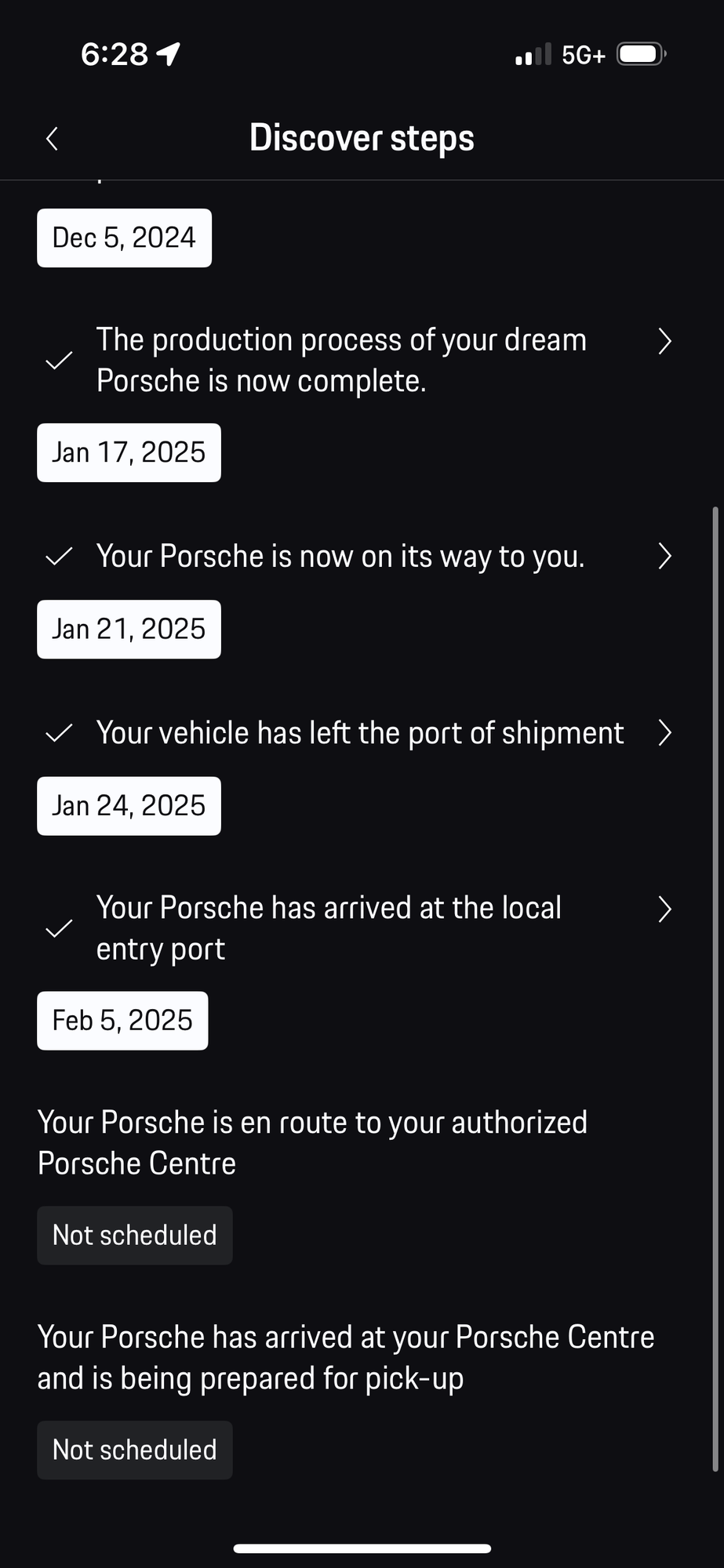This screenshot has width=724, height=1568.
Task: Select the Feb 5, 2025 date badge
Action: click(x=122, y=1021)
